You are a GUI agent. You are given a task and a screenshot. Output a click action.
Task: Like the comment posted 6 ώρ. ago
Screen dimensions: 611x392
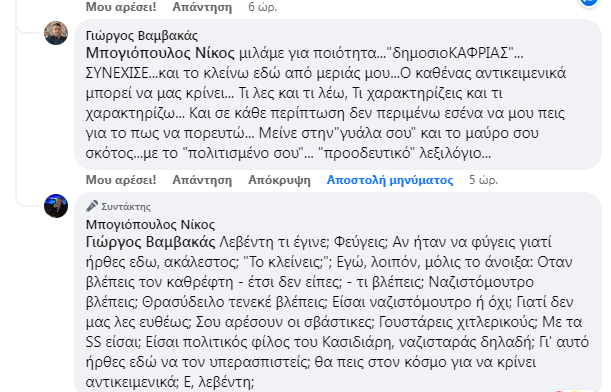click(x=121, y=7)
